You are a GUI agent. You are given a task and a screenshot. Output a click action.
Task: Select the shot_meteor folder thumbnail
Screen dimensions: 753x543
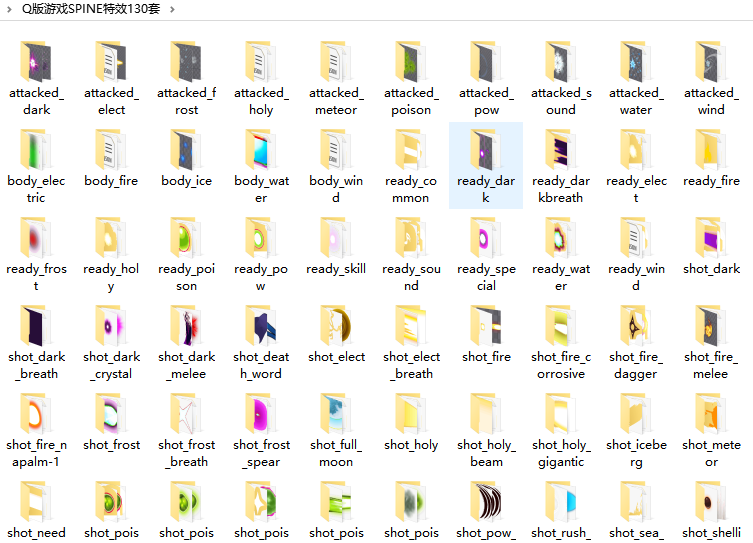(711, 415)
